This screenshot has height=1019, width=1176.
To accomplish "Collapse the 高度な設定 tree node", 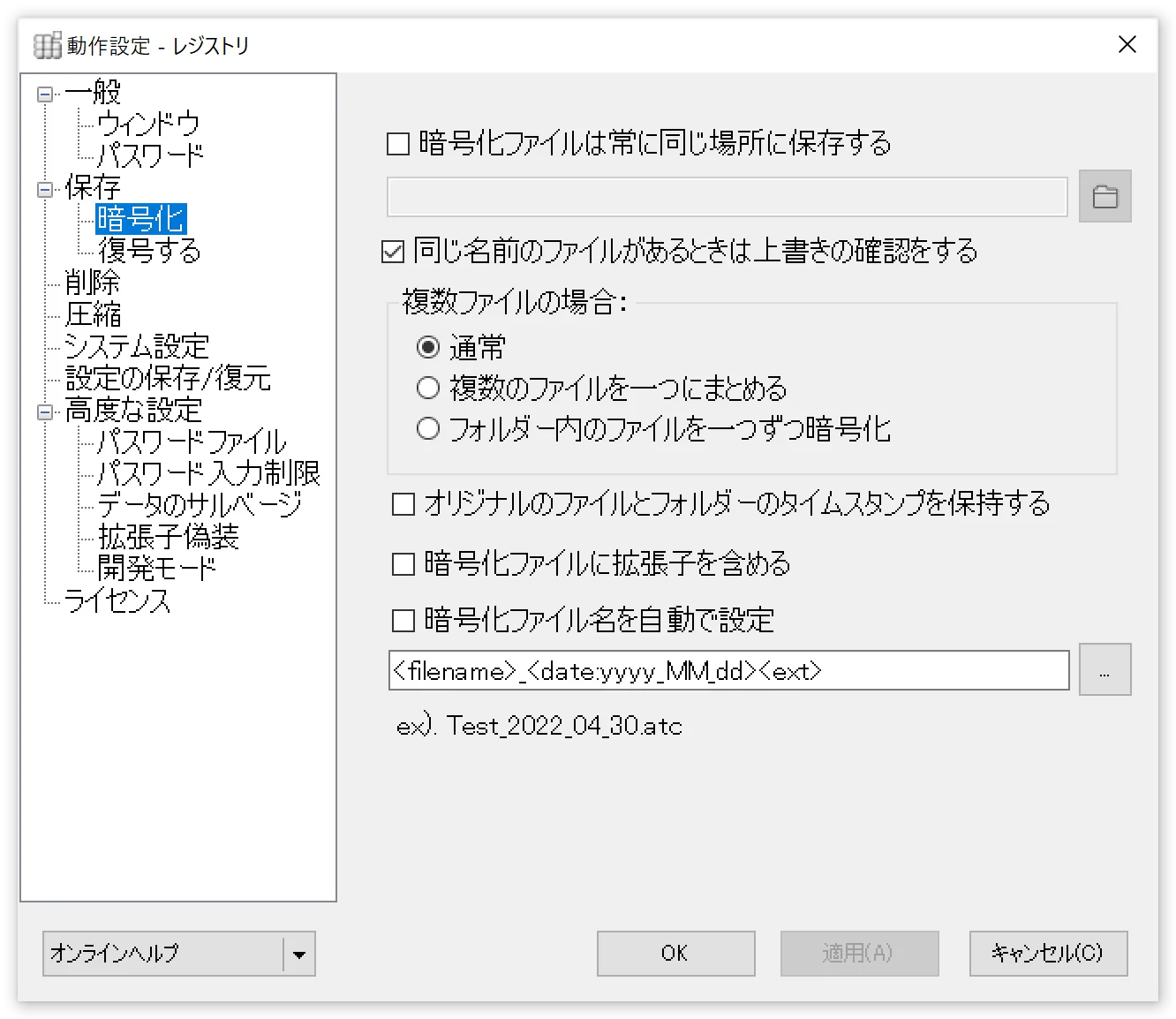I will (x=43, y=412).
